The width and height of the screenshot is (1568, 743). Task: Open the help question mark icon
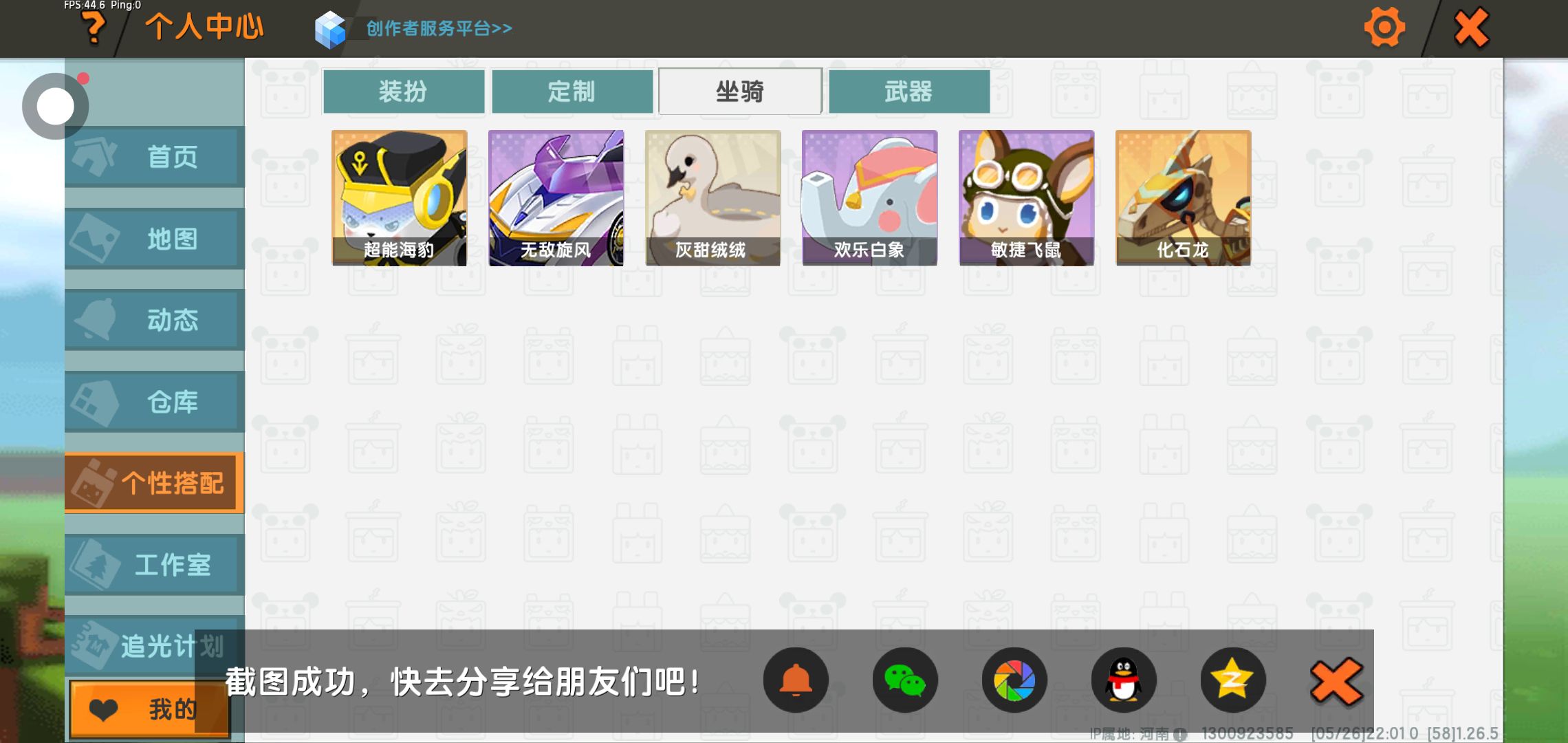click(94, 28)
